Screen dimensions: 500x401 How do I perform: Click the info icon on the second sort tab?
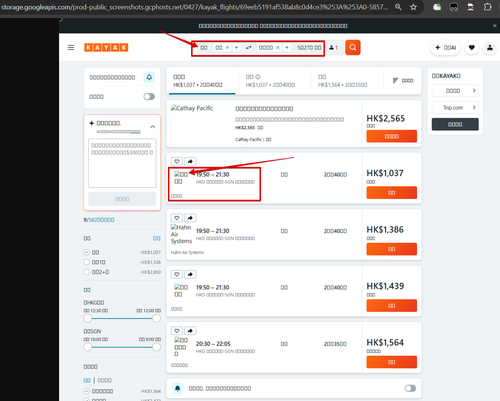pos(258,77)
